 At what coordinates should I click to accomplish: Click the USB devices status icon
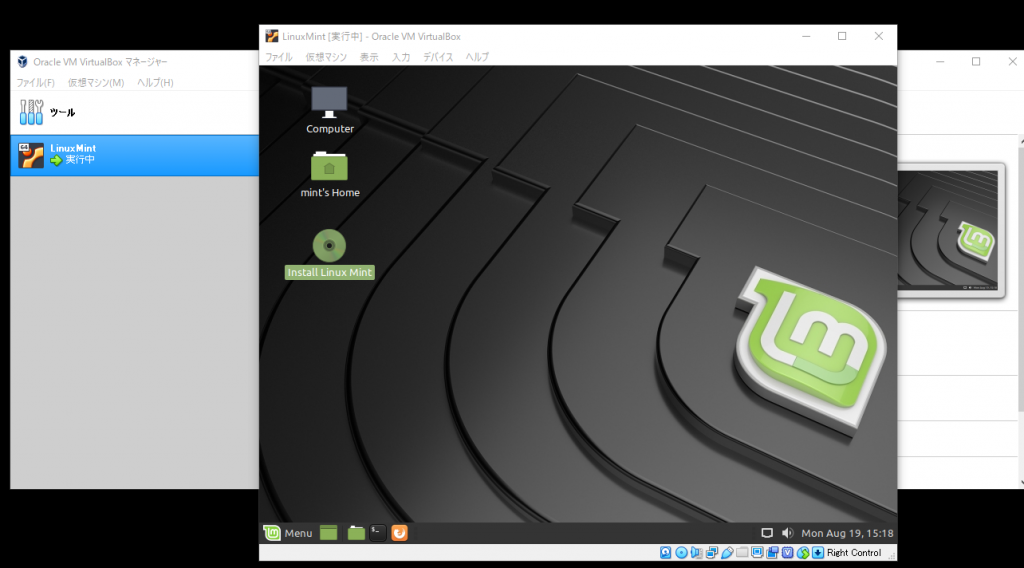tap(727, 552)
